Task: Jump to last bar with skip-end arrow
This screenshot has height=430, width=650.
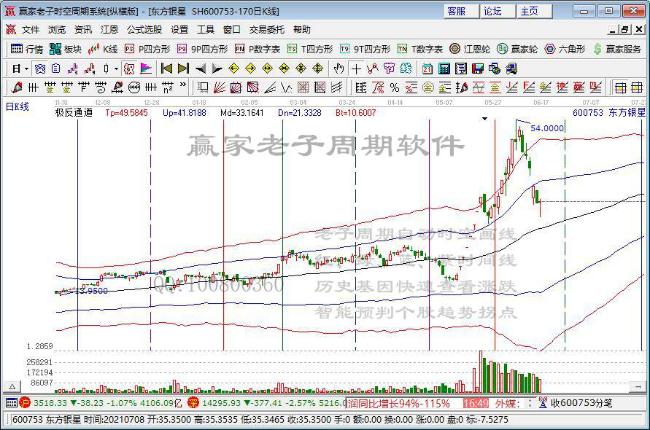Action: [x=183, y=69]
